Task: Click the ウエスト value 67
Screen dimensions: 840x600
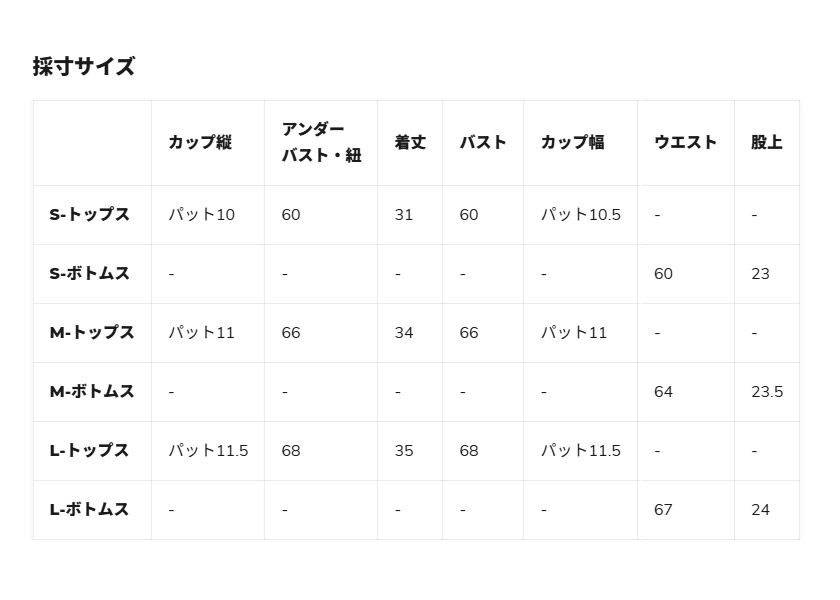Action: (x=663, y=510)
